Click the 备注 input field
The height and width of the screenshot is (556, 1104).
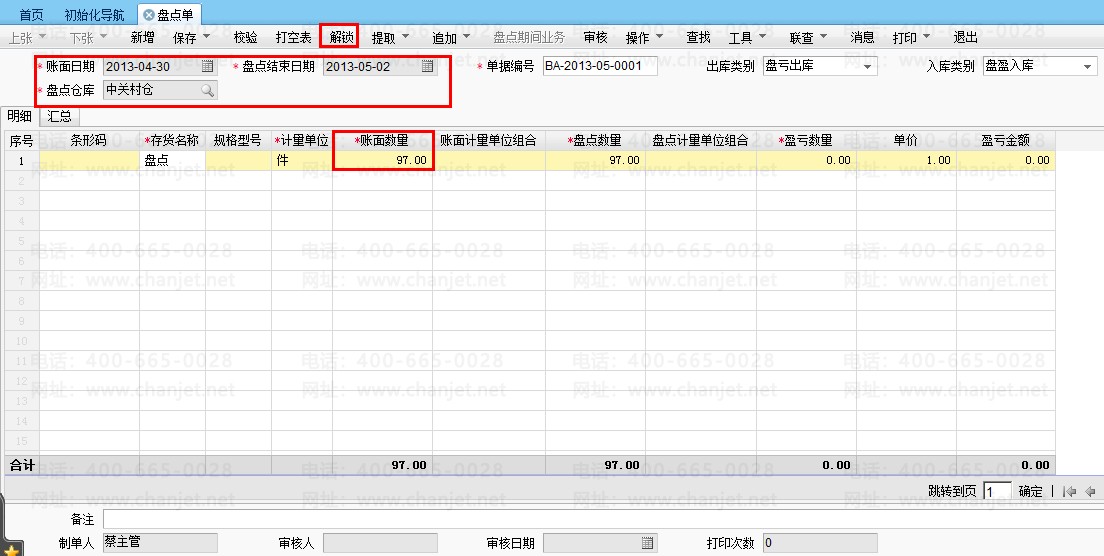(603, 519)
